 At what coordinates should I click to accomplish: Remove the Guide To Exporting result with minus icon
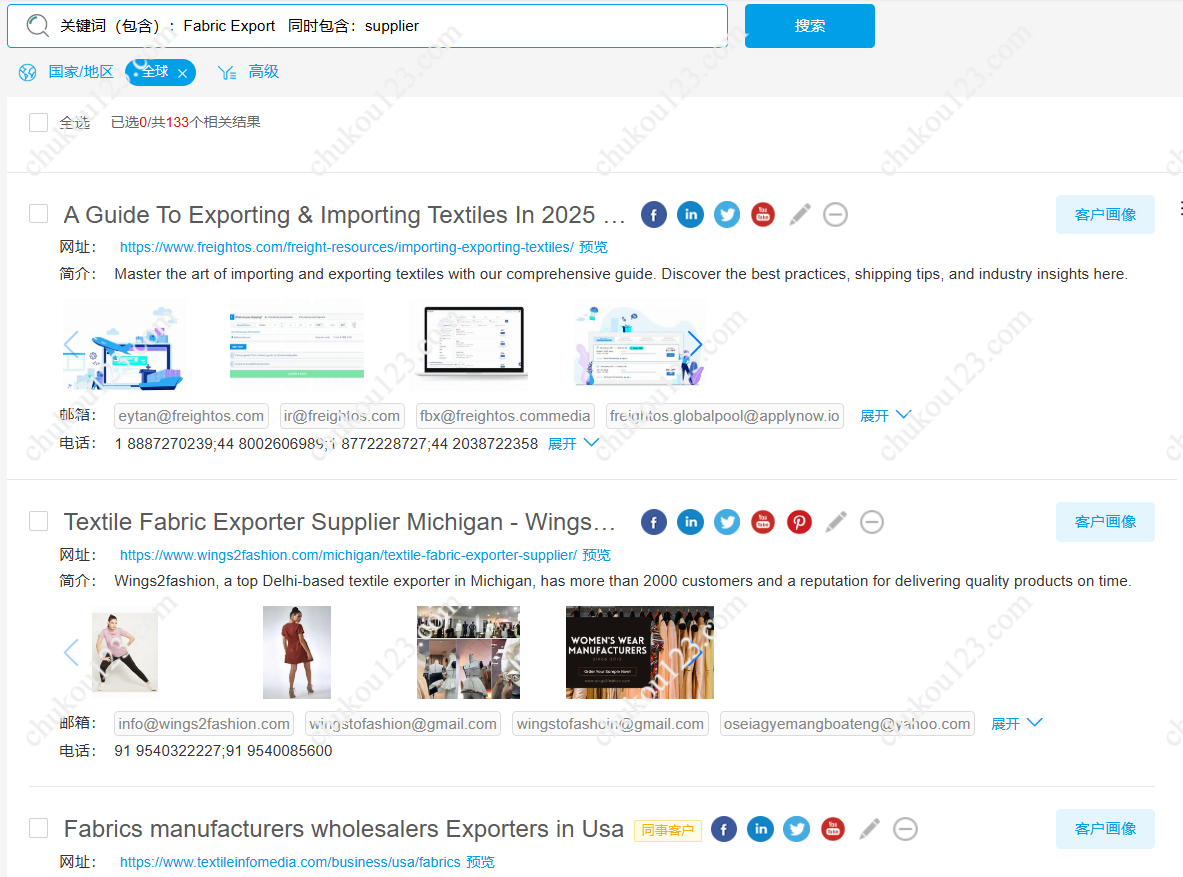[835, 215]
